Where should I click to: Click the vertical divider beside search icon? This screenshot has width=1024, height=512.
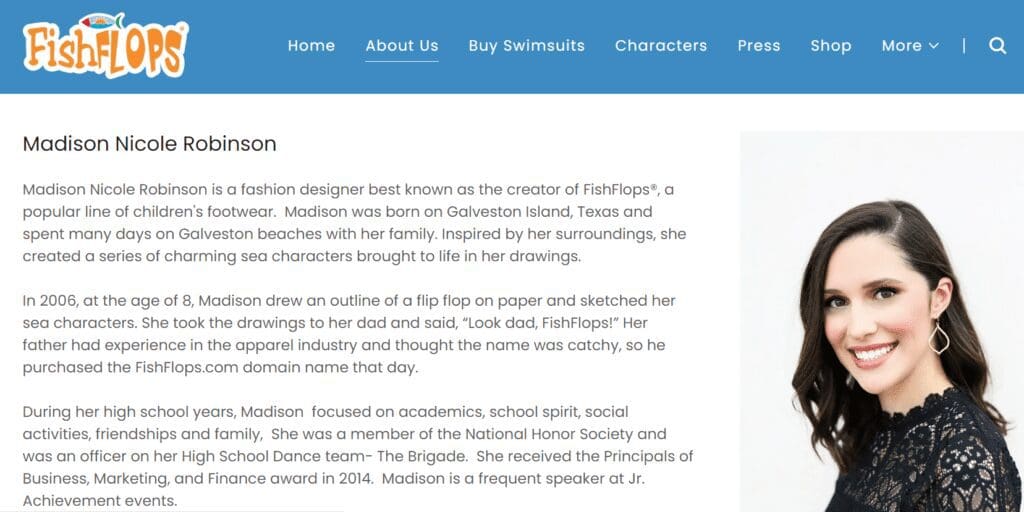(x=964, y=46)
